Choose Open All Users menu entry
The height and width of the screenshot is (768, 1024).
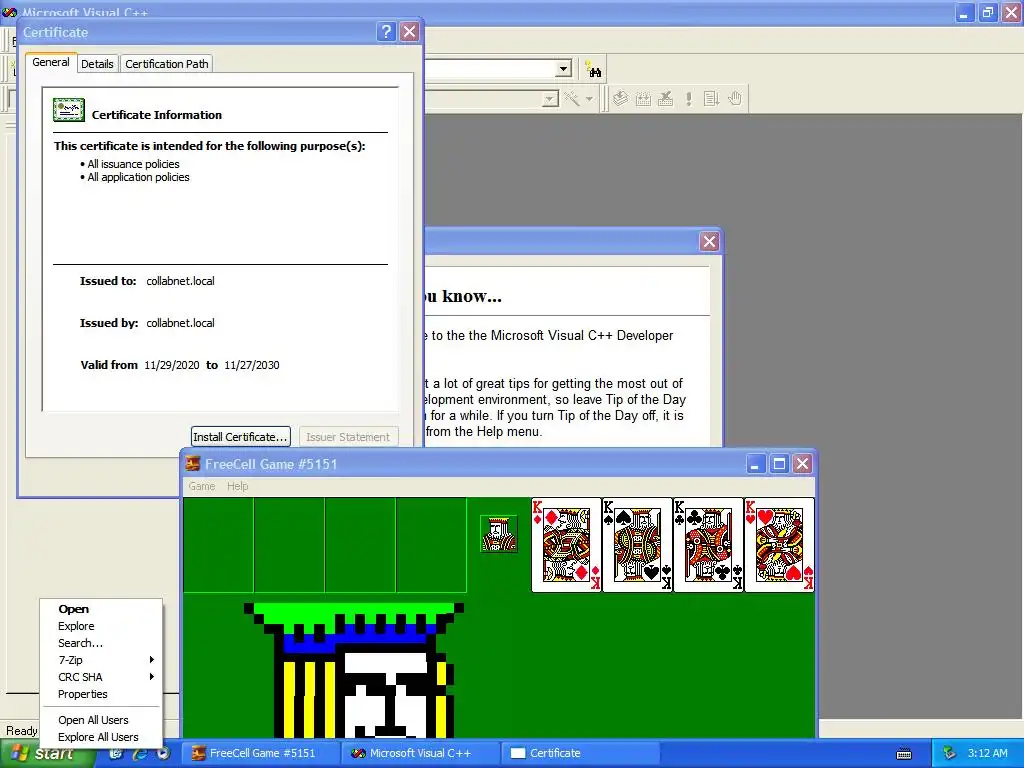[x=101, y=720]
